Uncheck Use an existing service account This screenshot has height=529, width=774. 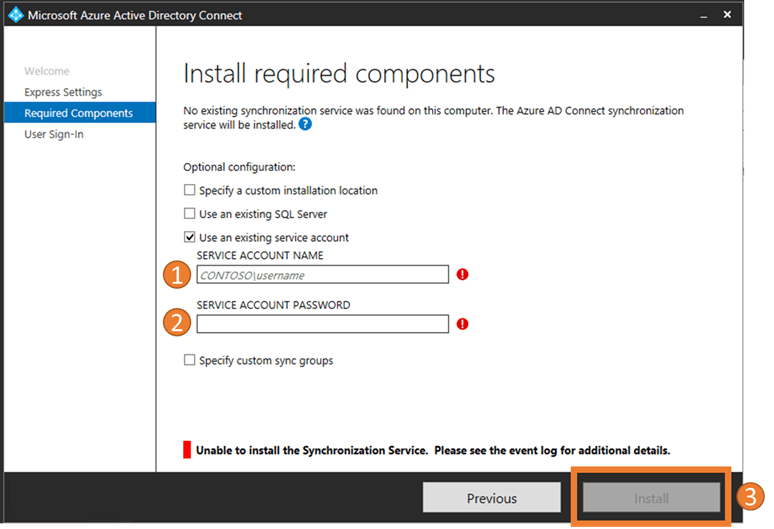pyautogui.click(x=190, y=237)
